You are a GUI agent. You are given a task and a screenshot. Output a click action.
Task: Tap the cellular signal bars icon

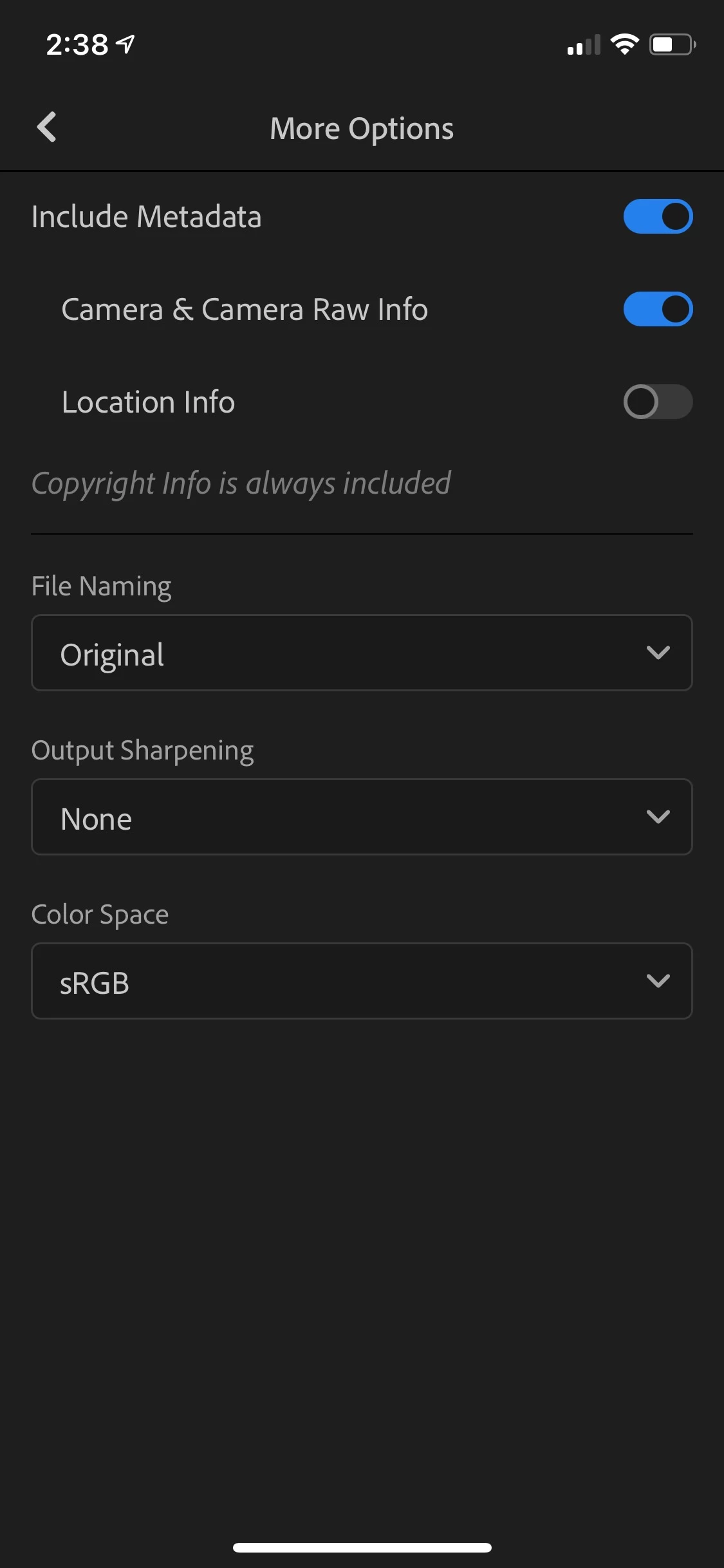[584, 45]
